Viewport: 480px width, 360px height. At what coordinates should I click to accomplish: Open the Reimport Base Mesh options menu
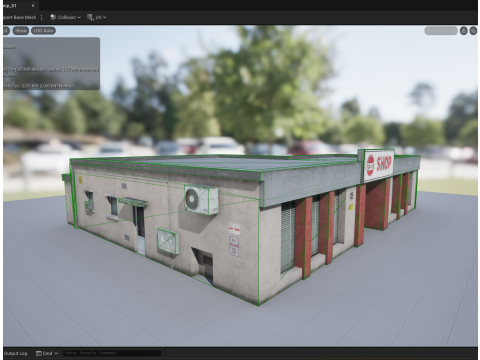41,17
